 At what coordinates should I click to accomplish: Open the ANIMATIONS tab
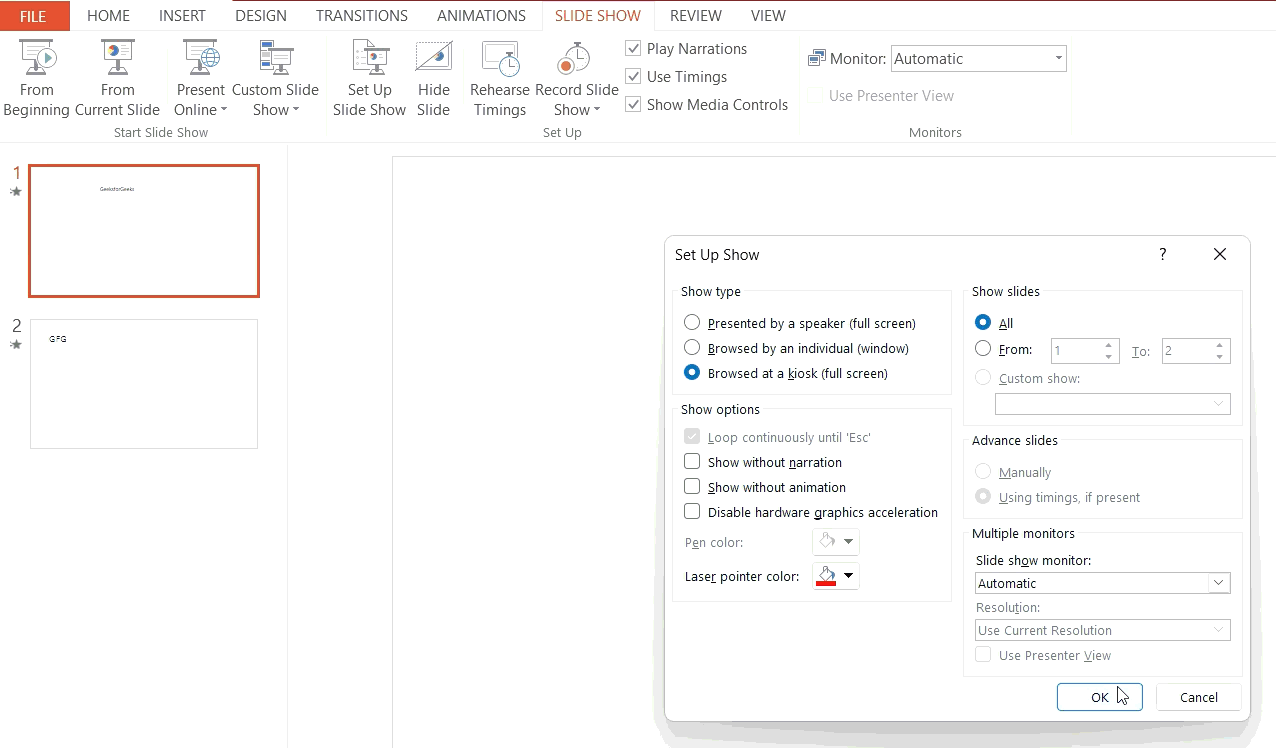click(x=481, y=16)
